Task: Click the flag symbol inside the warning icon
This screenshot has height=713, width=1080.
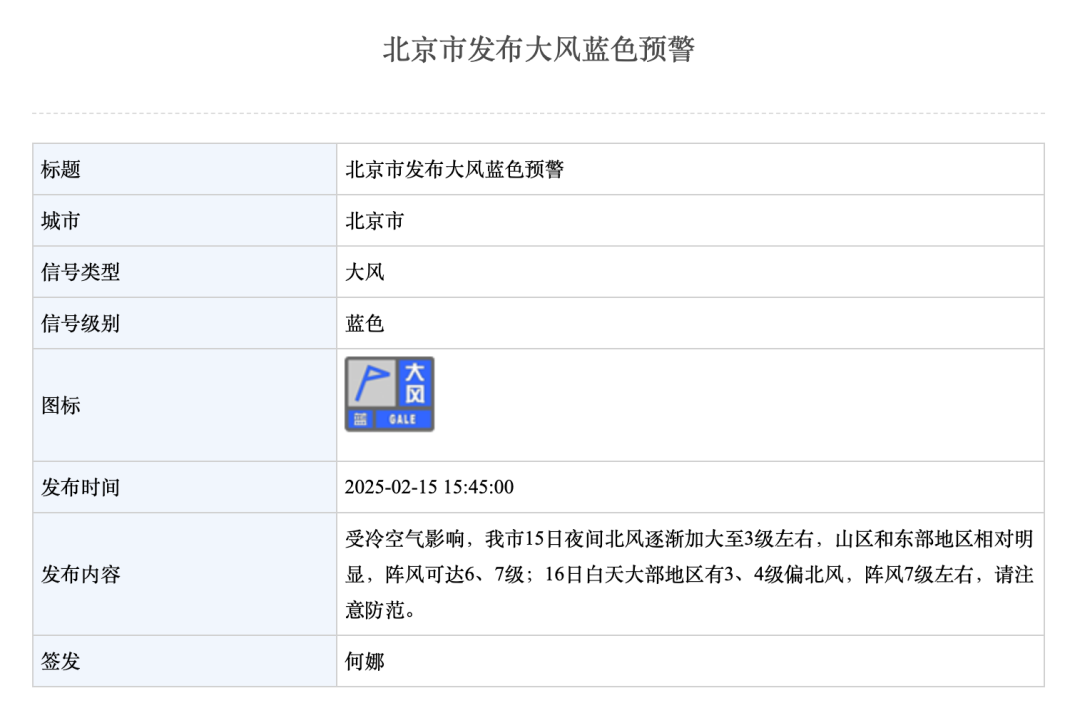Action: (x=372, y=382)
